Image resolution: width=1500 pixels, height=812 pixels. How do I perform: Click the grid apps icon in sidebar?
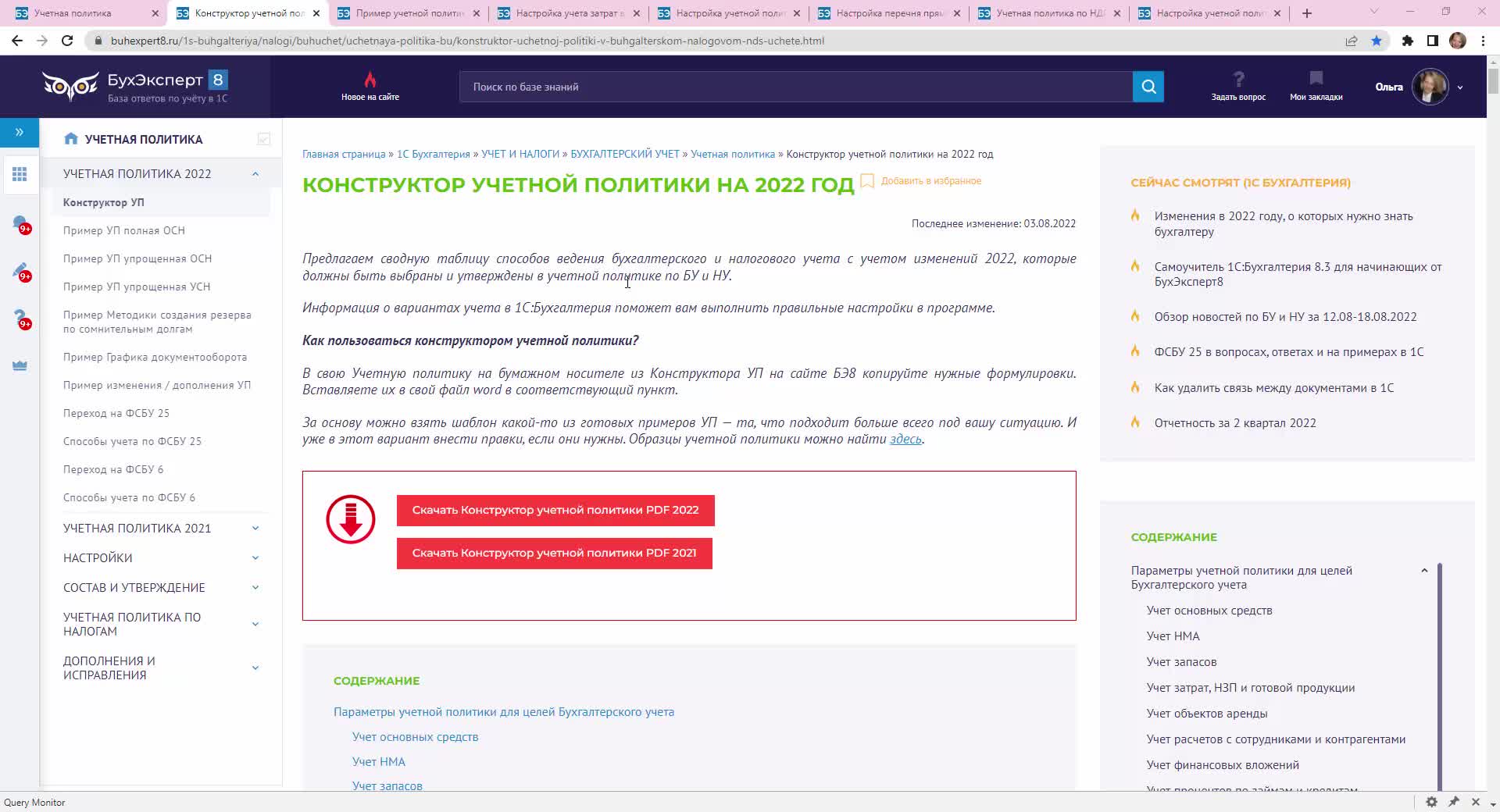(x=20, y=174)
